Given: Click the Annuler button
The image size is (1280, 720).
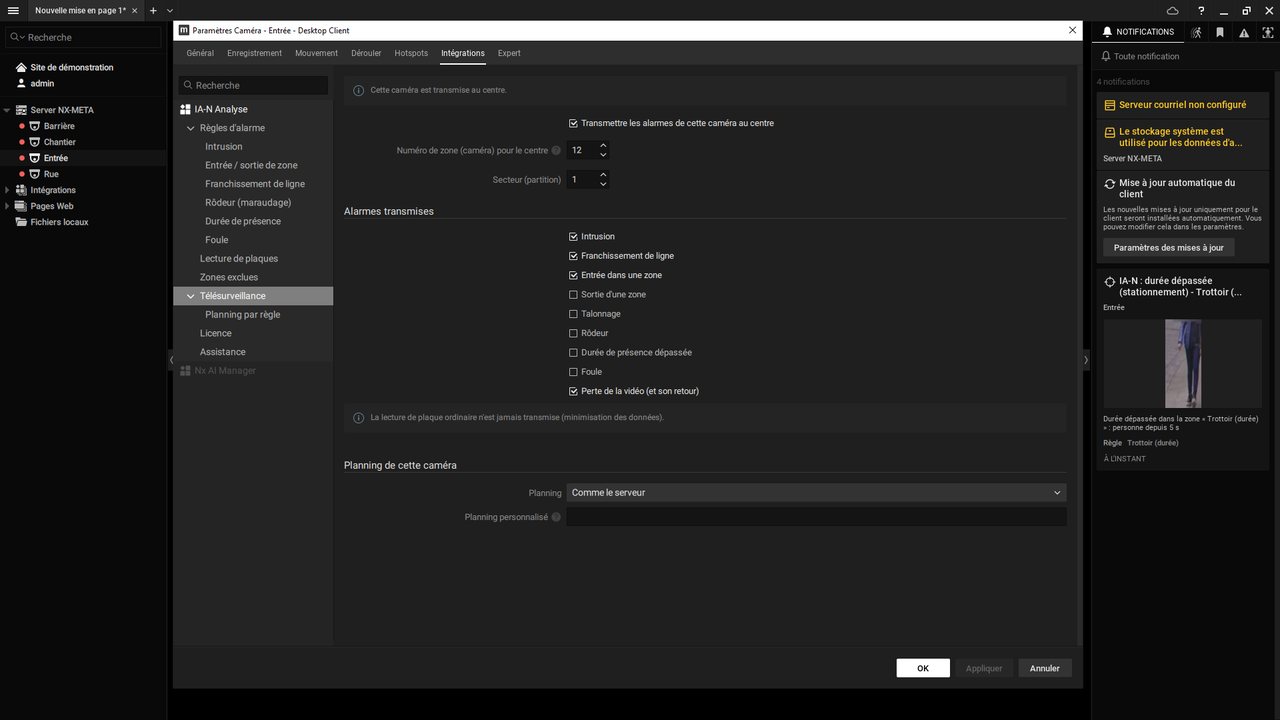Looking at the screenshot, I should [1045, 668].
